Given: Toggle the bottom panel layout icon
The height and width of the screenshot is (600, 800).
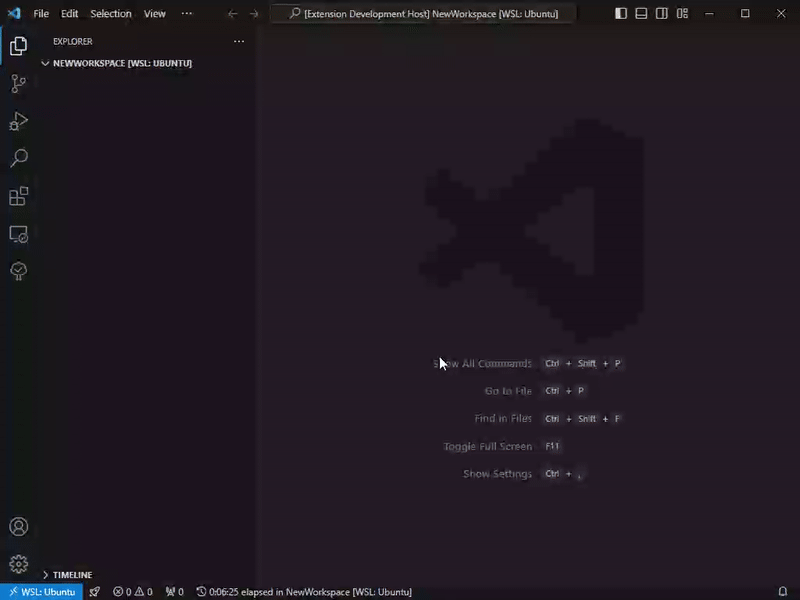Looking at the screenshot, I should coord(641,14).
